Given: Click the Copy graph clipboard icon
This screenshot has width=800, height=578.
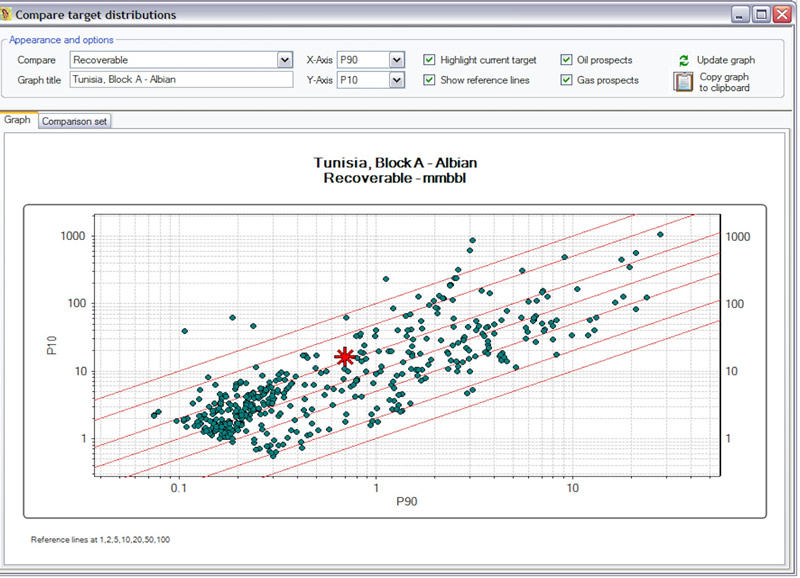Looking at the screenshot, I should (x=684, y=82).
